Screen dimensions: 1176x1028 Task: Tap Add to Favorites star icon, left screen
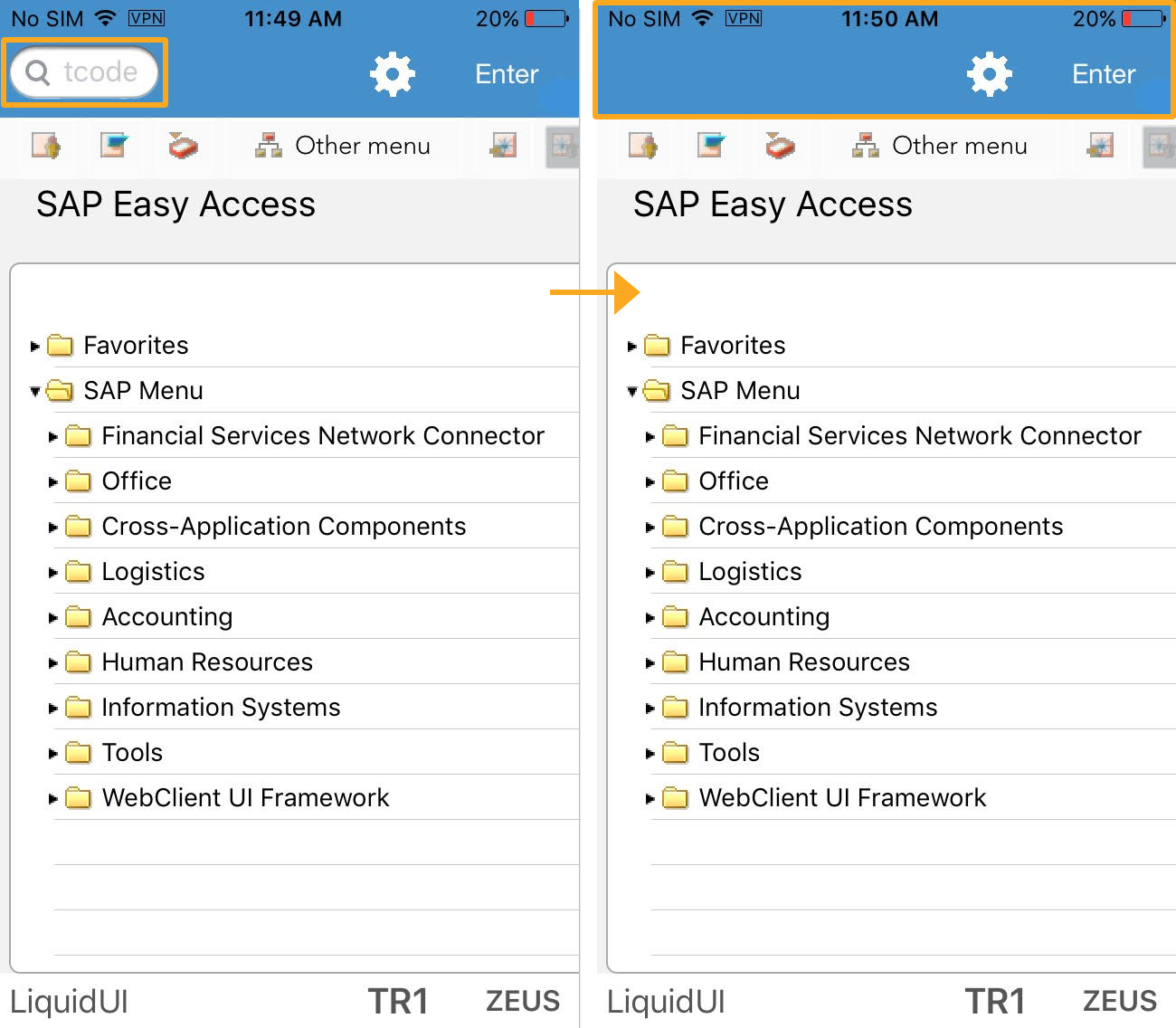coord(503,145)
